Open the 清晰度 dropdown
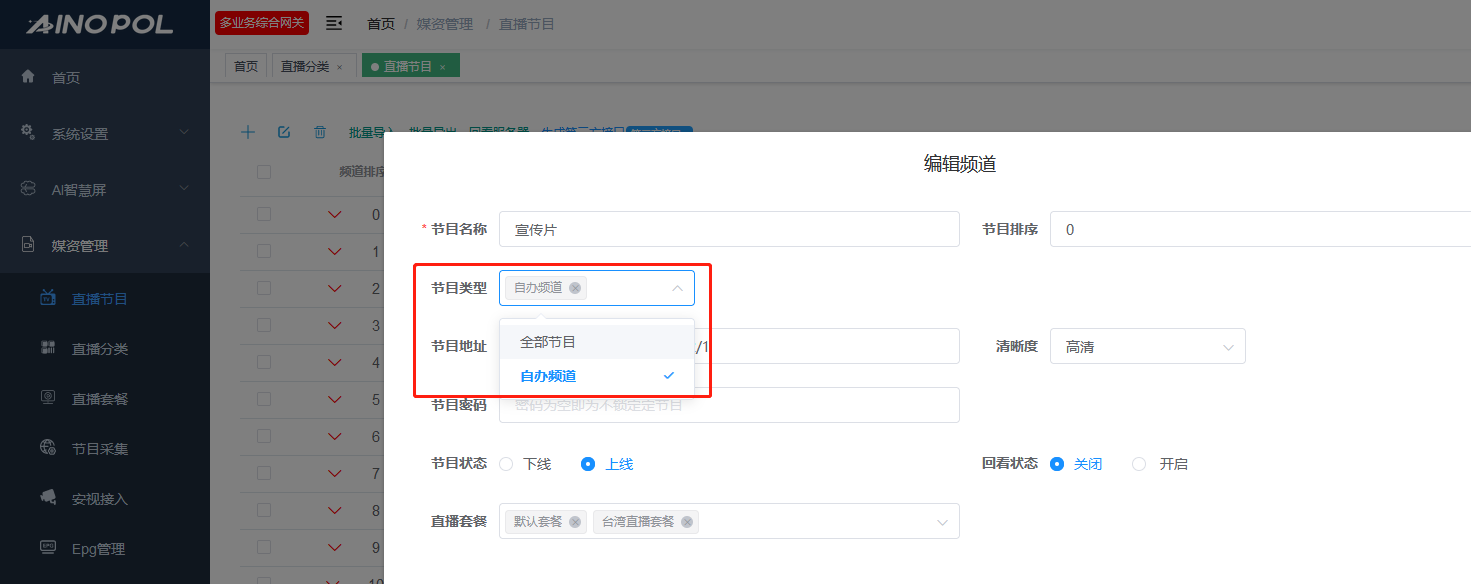Screen dimensions: 1471x584 (x=1147, y=347)
